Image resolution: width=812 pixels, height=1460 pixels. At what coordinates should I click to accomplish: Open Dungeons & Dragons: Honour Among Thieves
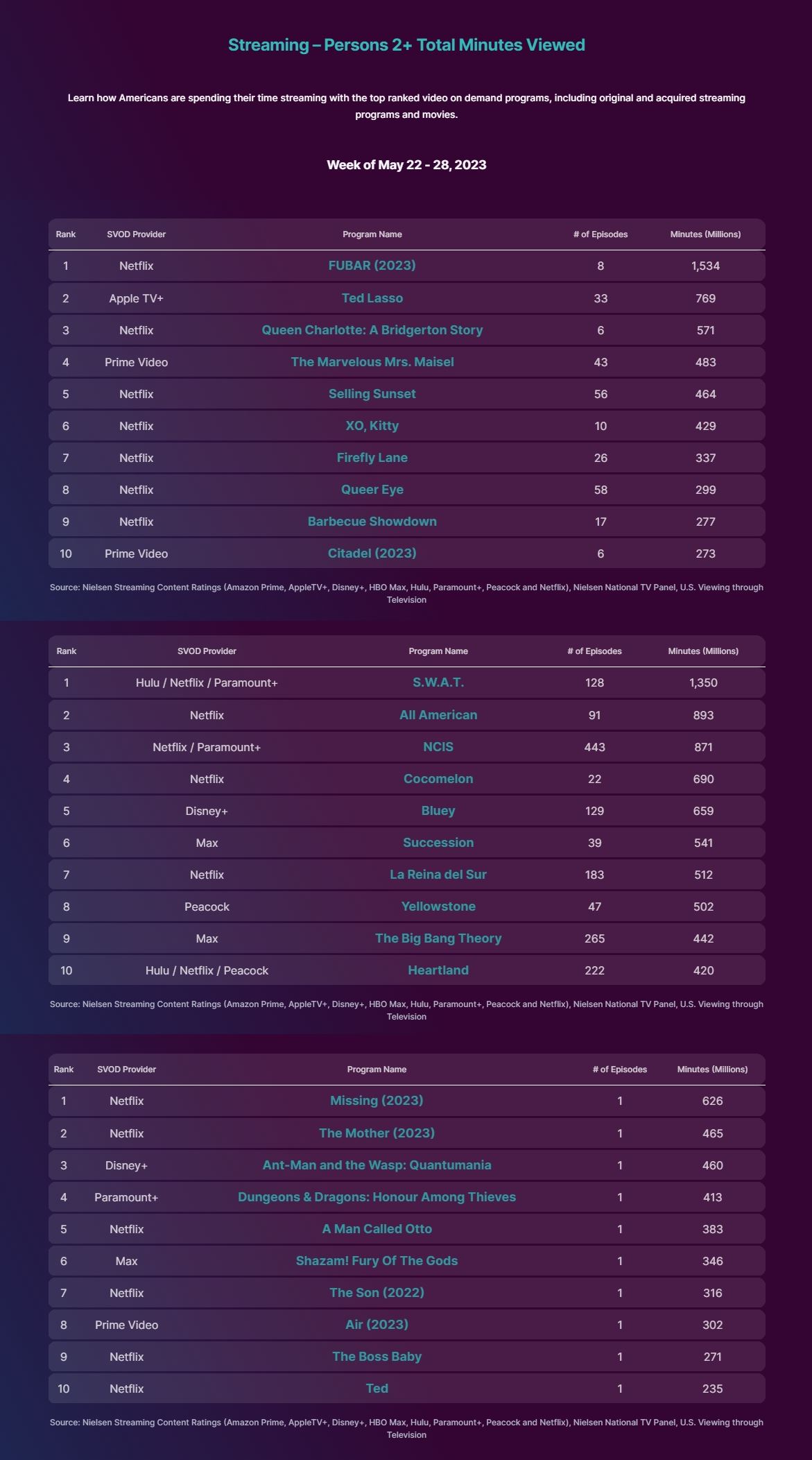pyautogui.click(x=377, y=1197)
